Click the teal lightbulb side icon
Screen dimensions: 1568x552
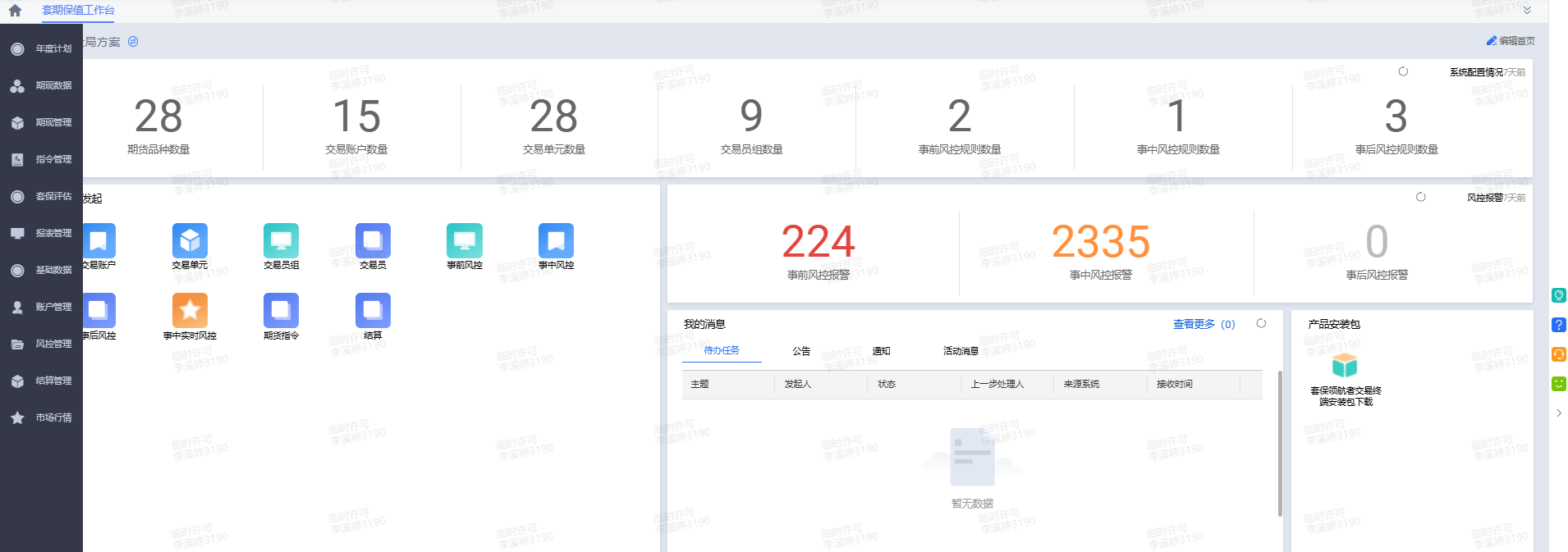coord(1559,295)
